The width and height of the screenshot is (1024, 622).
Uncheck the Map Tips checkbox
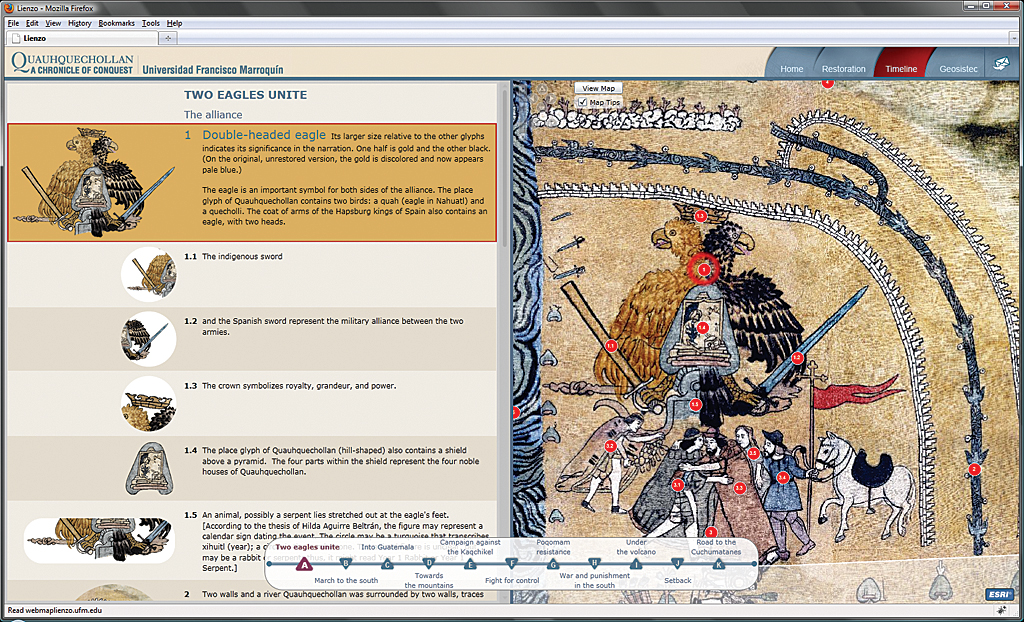[583, 102]
